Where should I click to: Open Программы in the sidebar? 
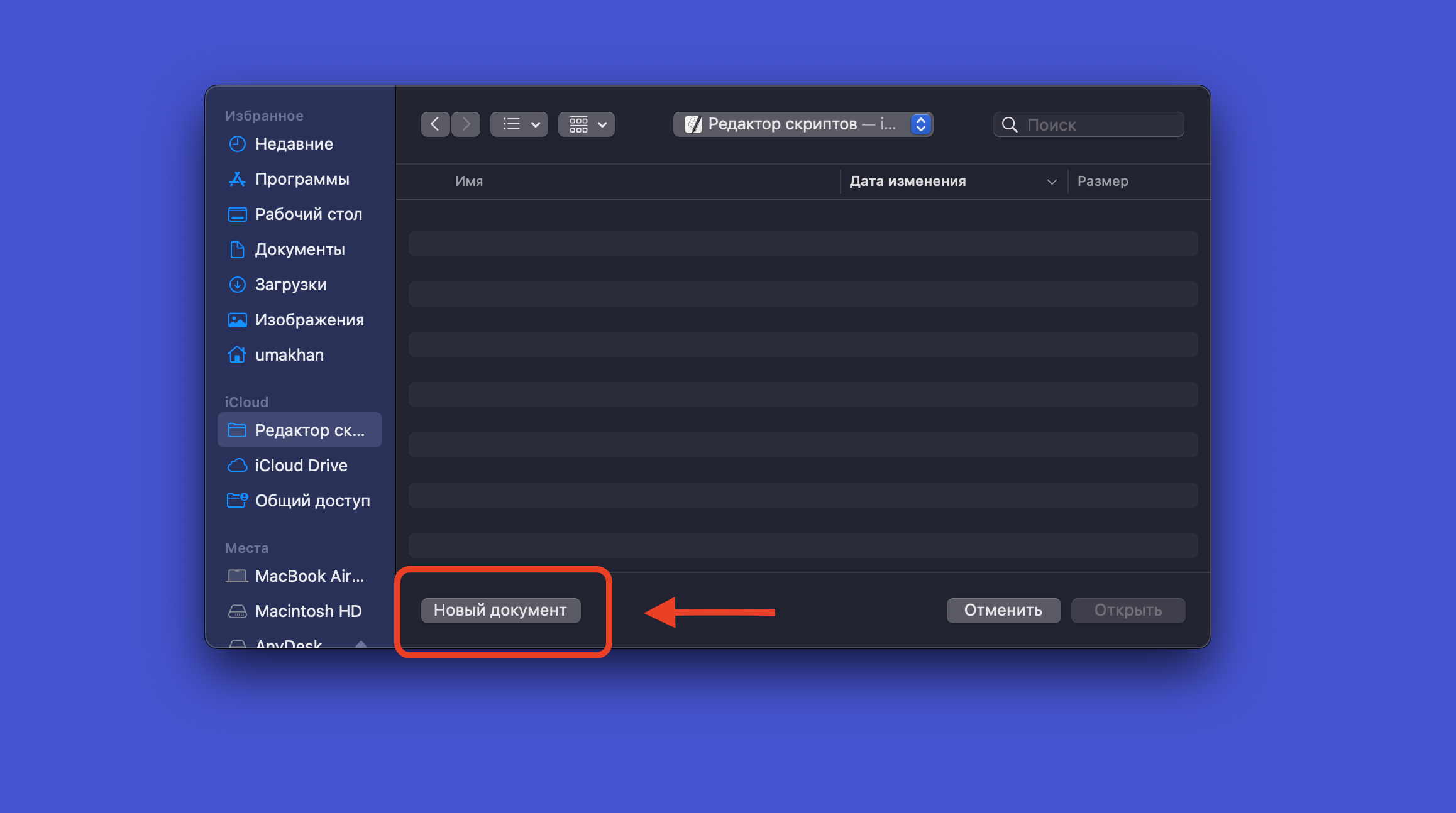[x=302, y=179]
